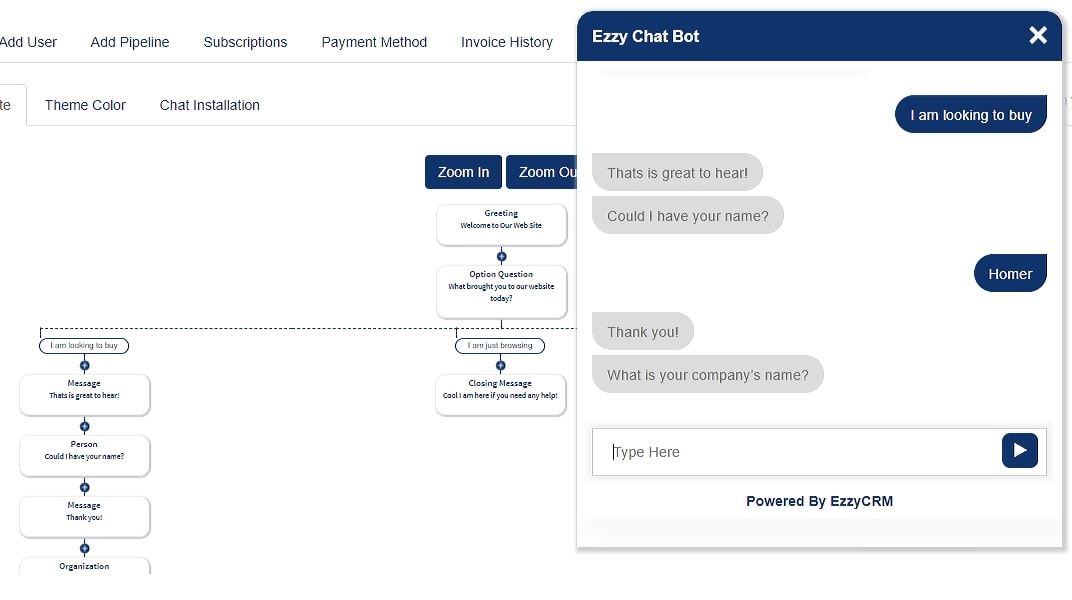Switch to the Theme Color tab
This screenshot has height=600, width=1072.
(84, 105)
